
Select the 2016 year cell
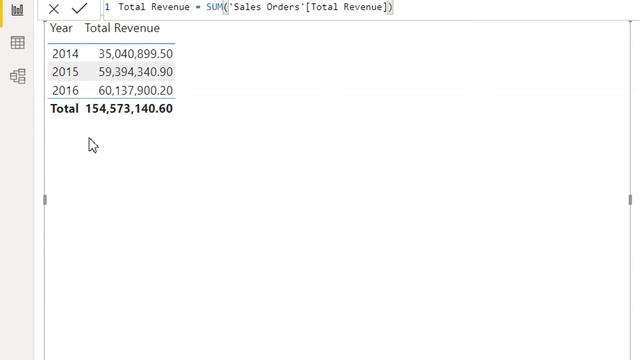65,90
